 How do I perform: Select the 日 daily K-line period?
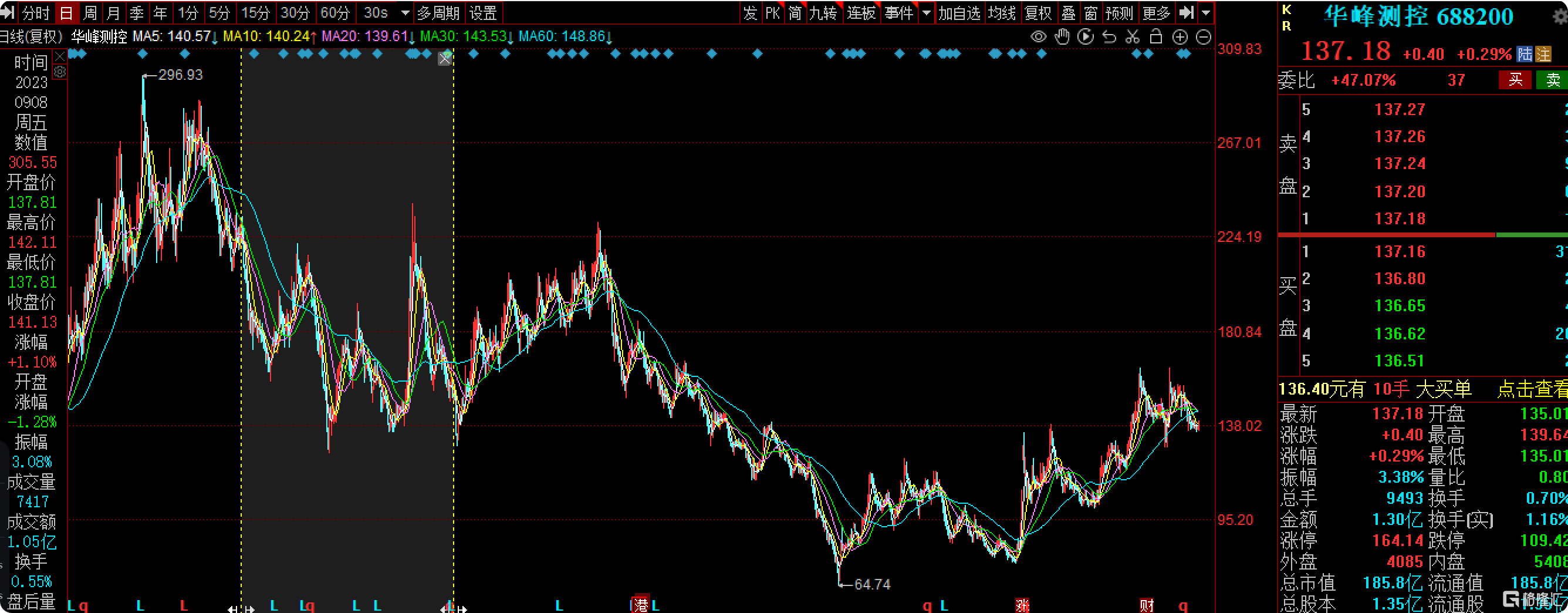pyautogui.click(x=66, y=13)
